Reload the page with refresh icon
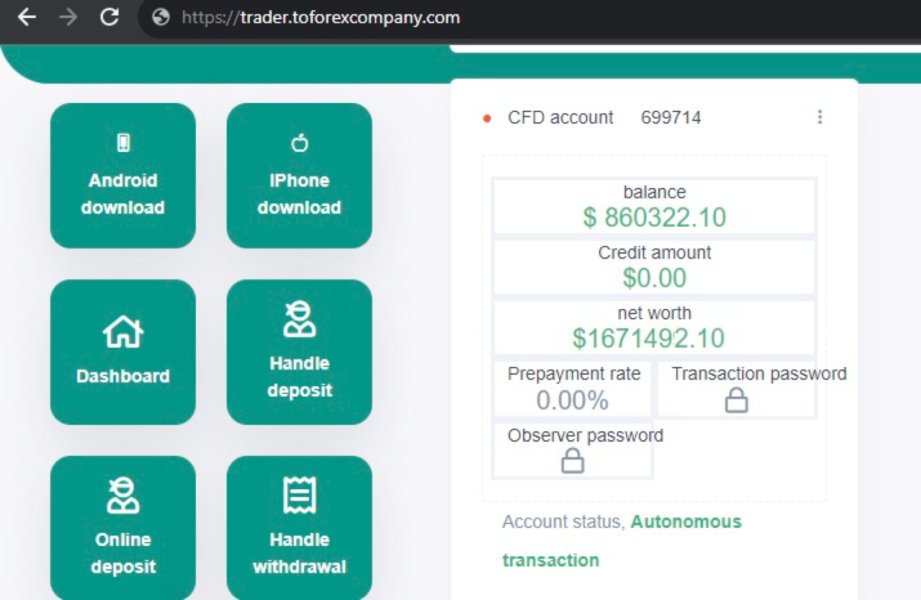 (x=109, y=17)
